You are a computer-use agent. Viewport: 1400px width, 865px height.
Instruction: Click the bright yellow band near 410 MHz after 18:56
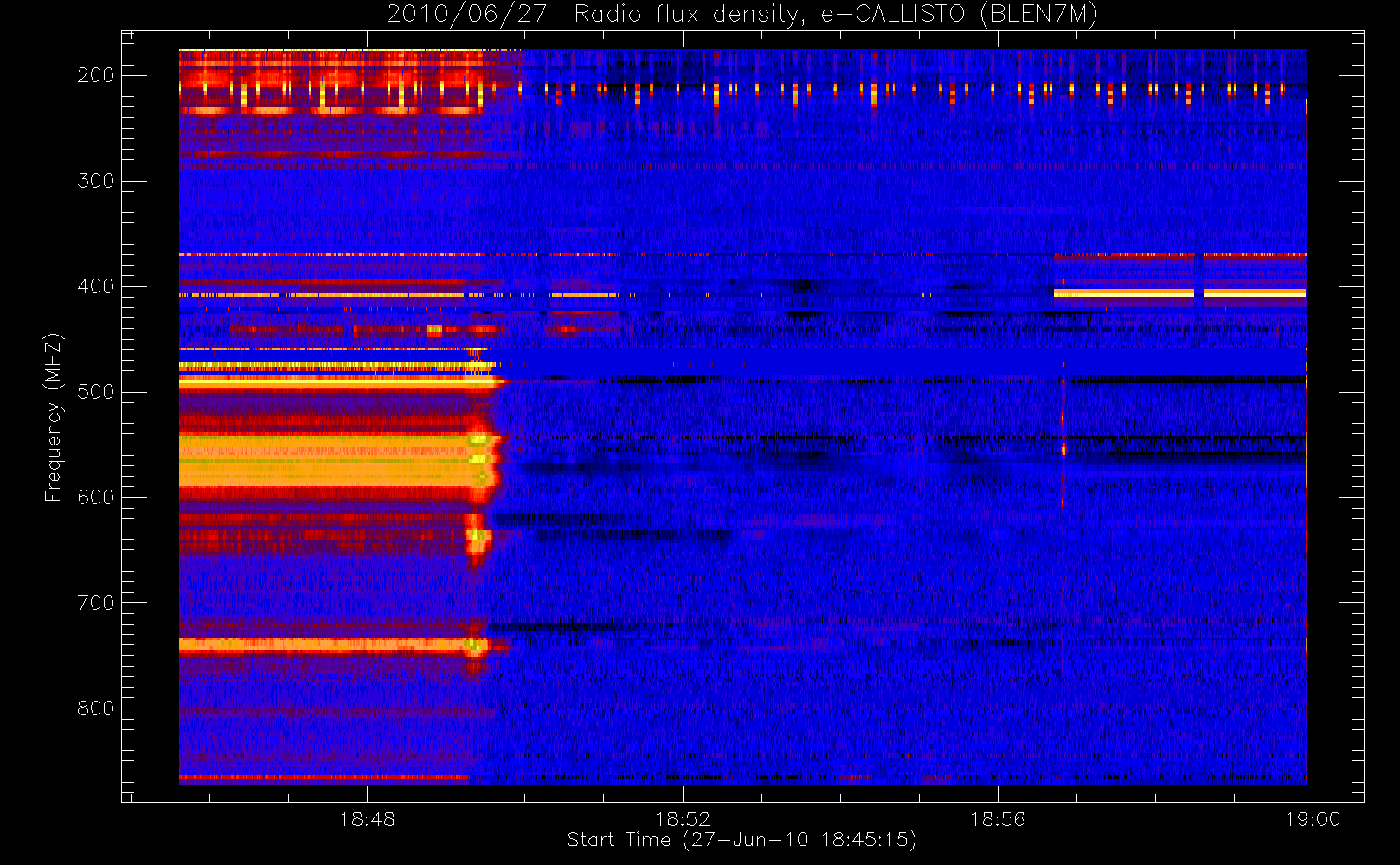[x=1179, y=293]
